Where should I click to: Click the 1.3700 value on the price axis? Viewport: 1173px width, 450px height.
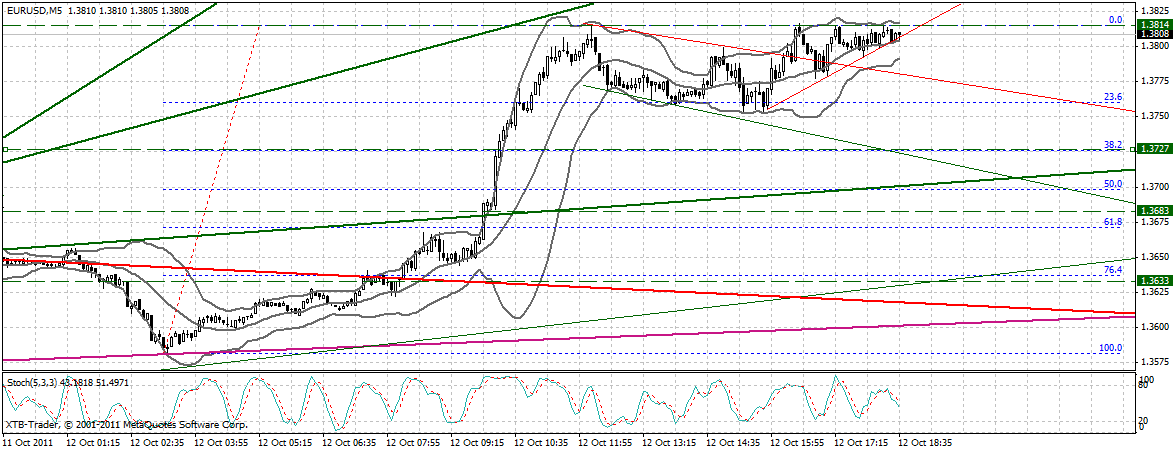(x=1153, y=185)
